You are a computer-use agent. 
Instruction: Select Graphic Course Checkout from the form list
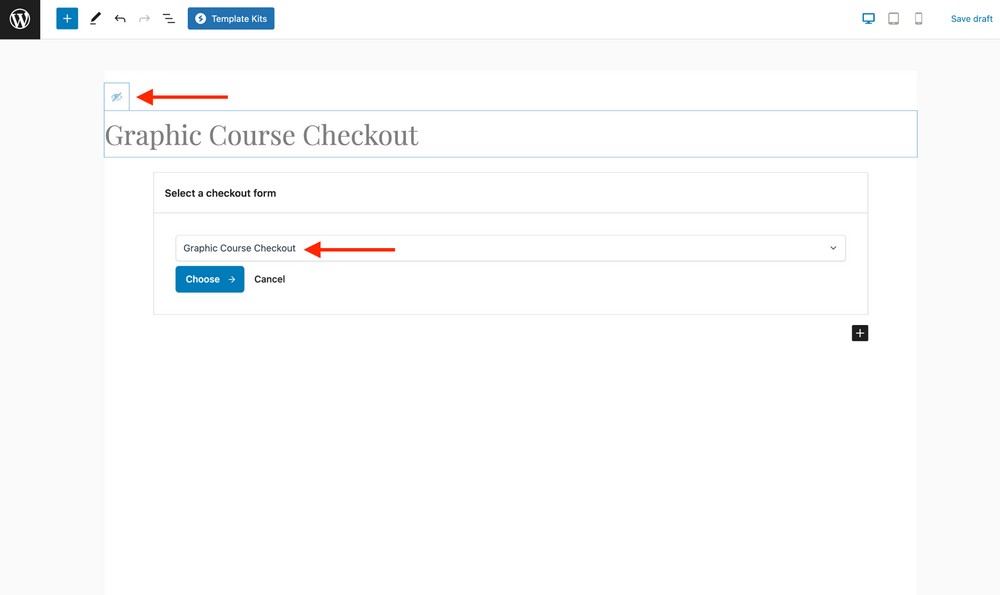237,247
